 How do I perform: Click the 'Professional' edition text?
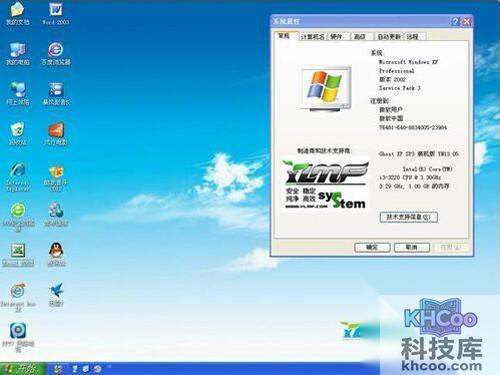tap(397, 71)
